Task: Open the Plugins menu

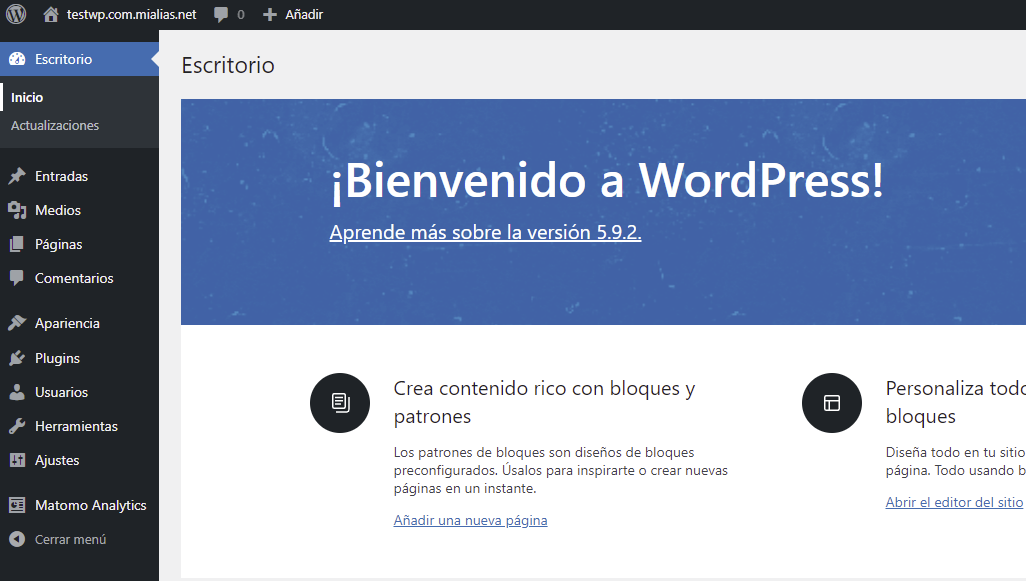Action: (x=79, y=358)
